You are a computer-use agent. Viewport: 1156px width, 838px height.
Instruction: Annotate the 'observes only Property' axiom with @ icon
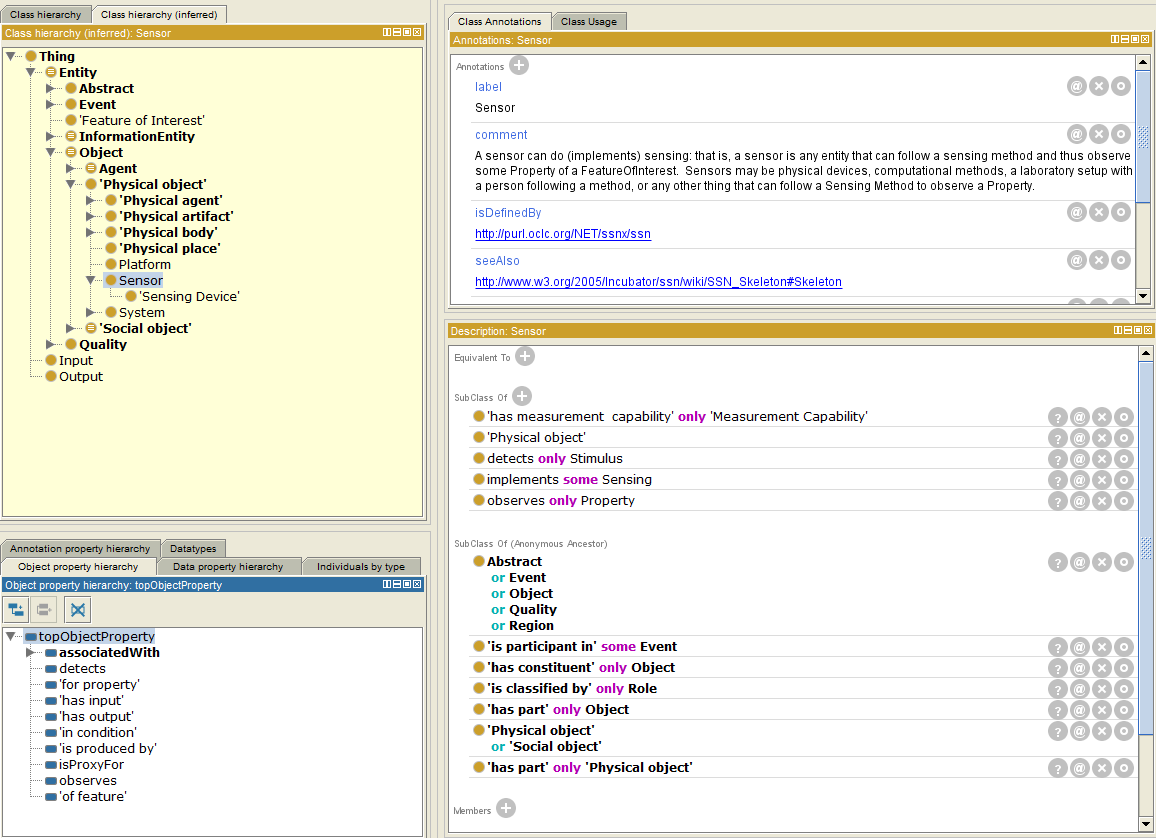[1080, 501]
